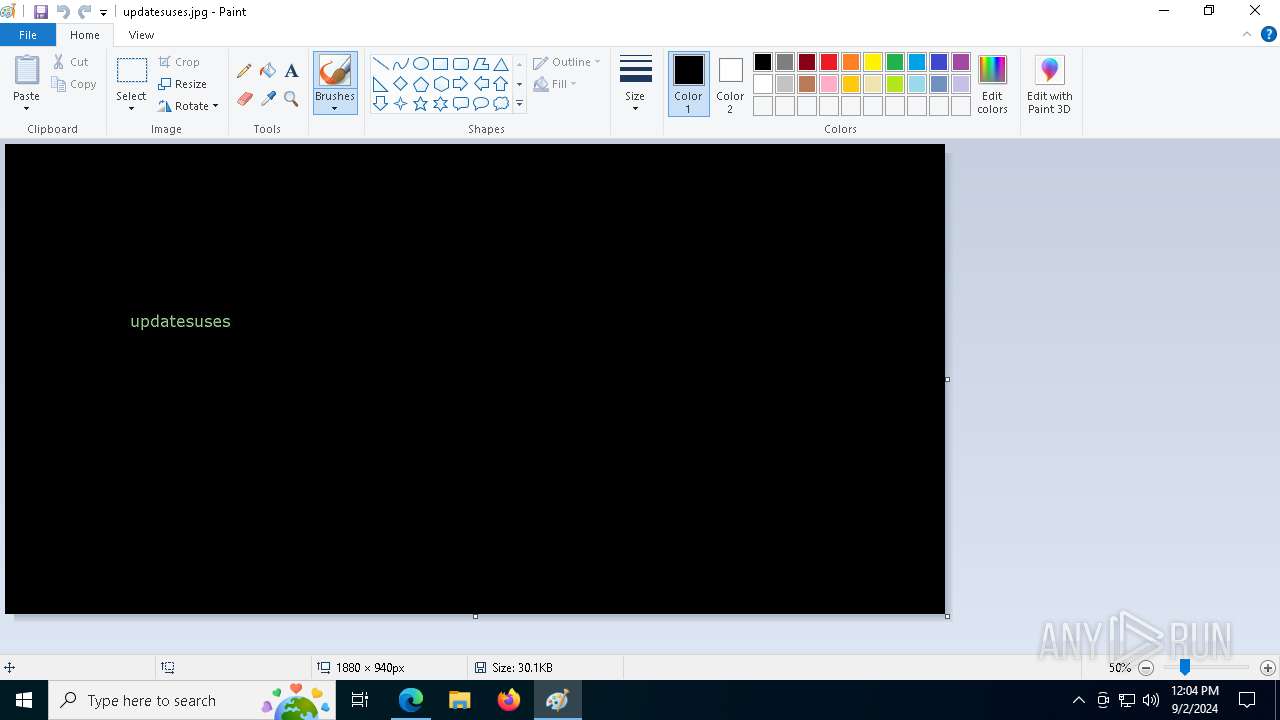Open the shape Outline dropdown
Screen dimensions: 1280x720
click(x=567, y=62)
